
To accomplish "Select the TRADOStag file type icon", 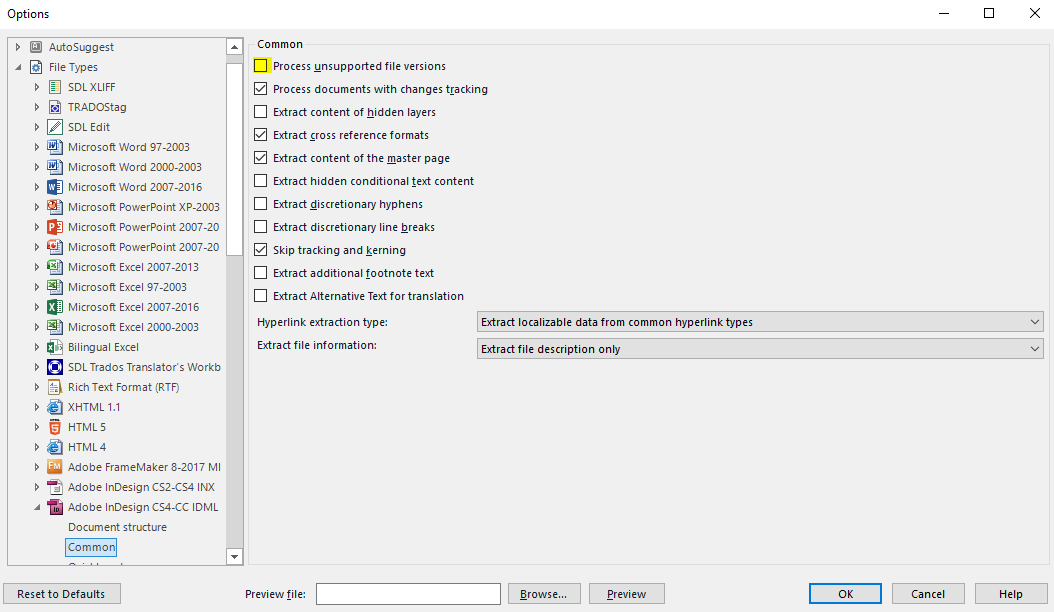I will coord(55,107).
